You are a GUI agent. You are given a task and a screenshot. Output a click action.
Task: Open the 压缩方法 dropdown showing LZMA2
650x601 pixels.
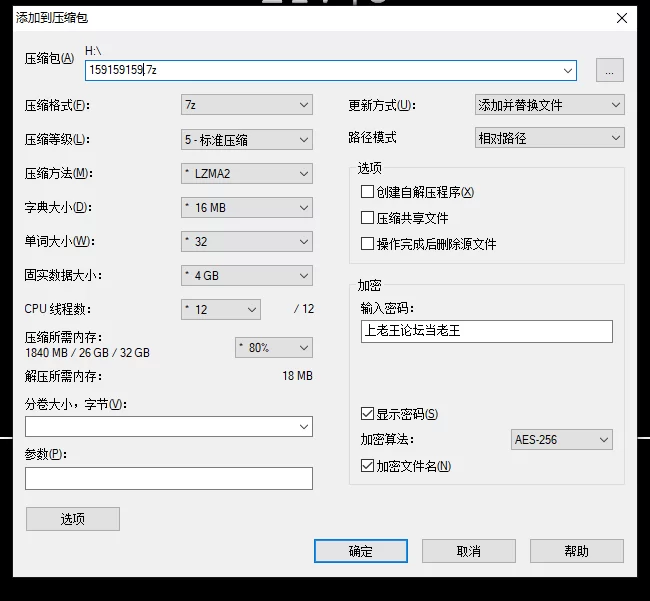click(x=247, y=174)
